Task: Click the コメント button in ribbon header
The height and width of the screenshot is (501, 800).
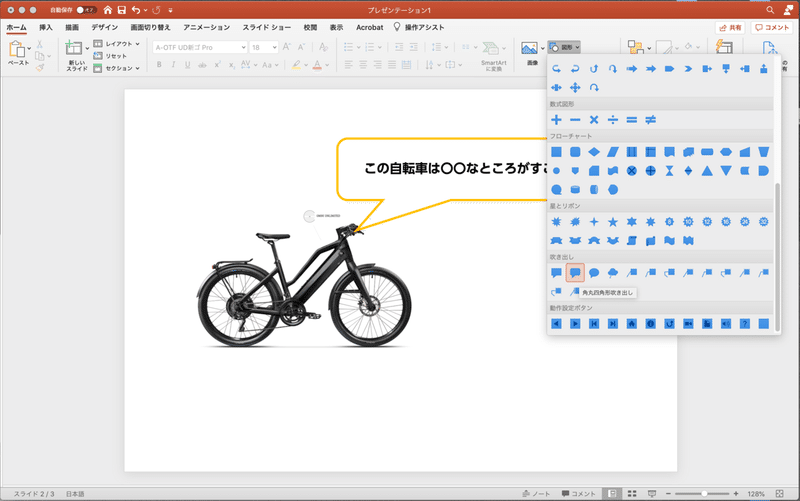Action: coord(772,28)
